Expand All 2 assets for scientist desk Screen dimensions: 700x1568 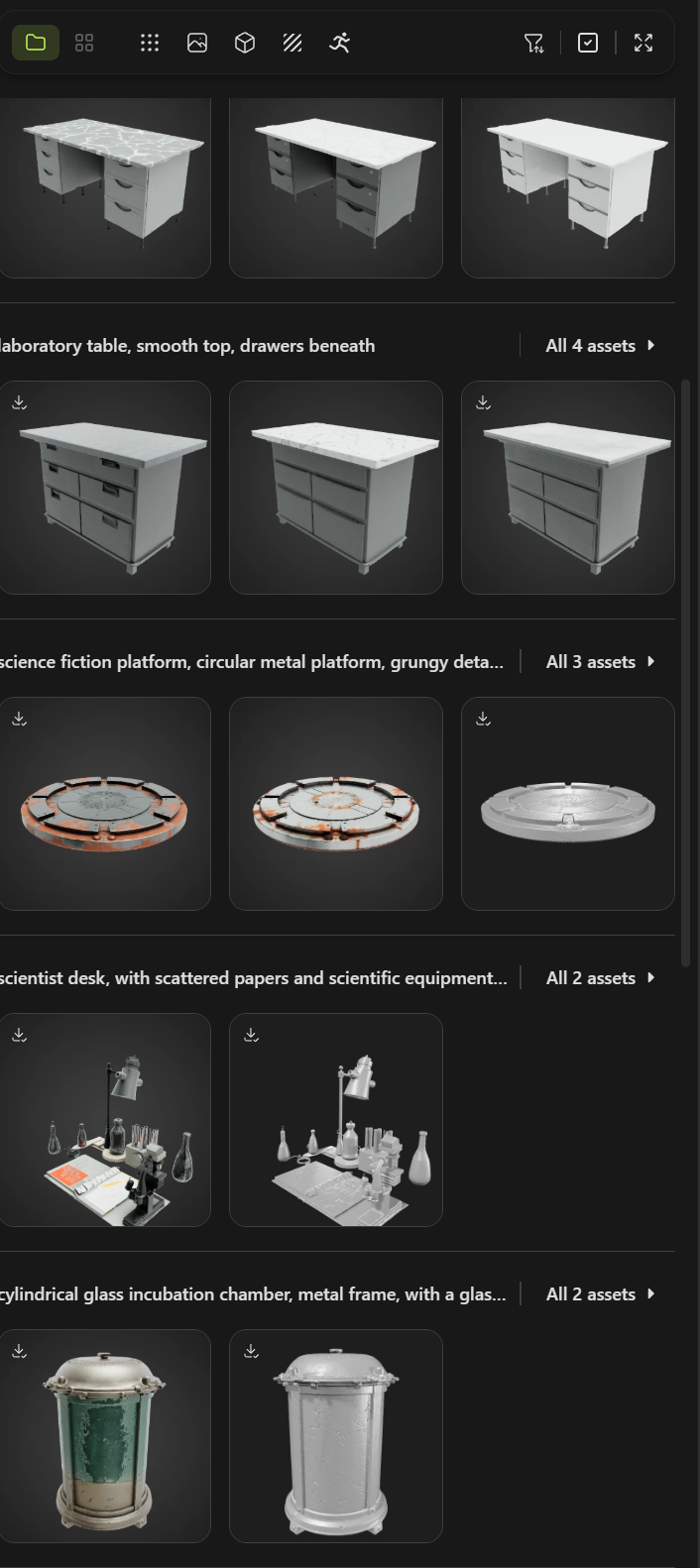click(x=600, y=978)
